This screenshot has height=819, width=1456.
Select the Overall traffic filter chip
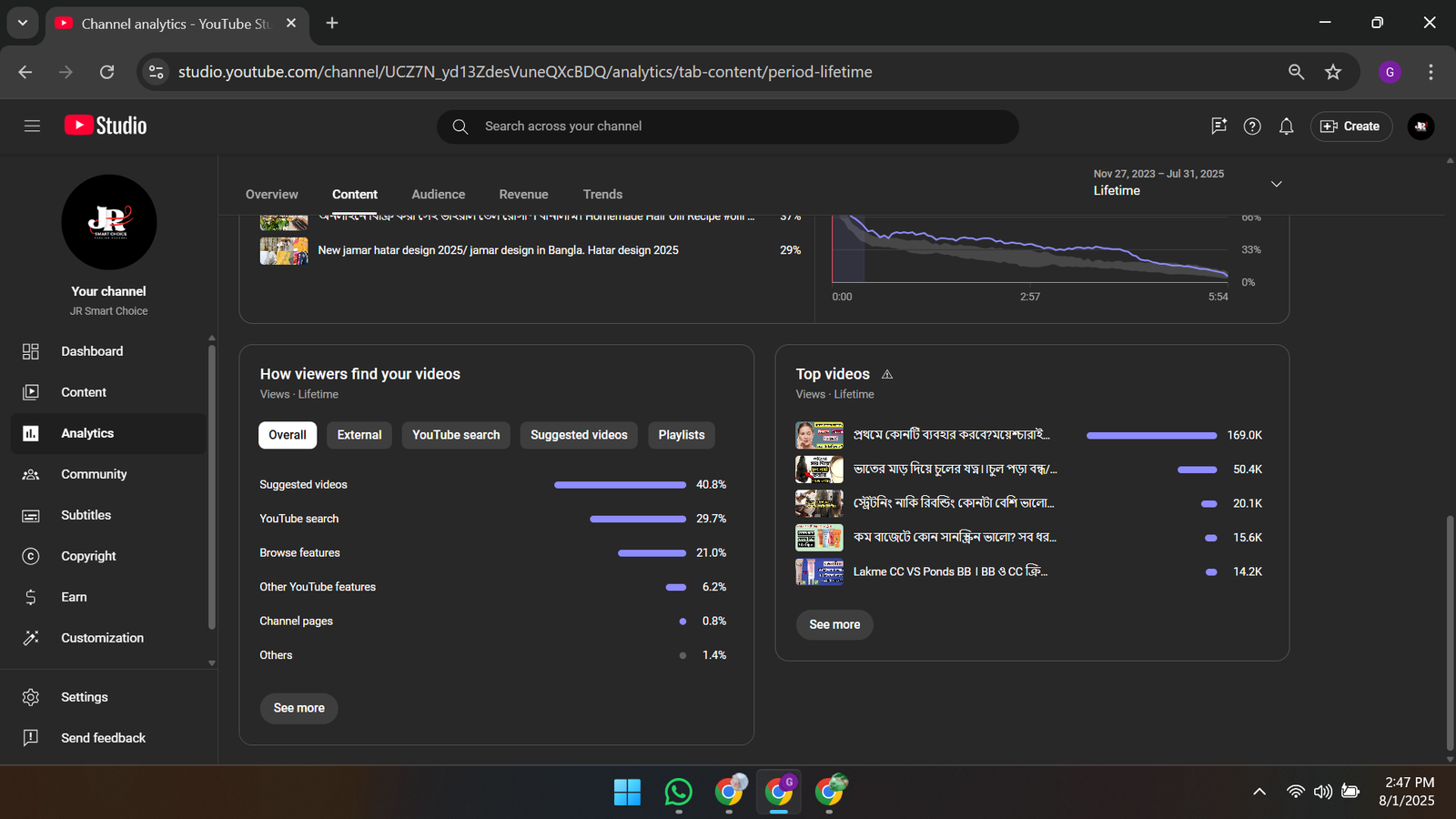(288, 435)
